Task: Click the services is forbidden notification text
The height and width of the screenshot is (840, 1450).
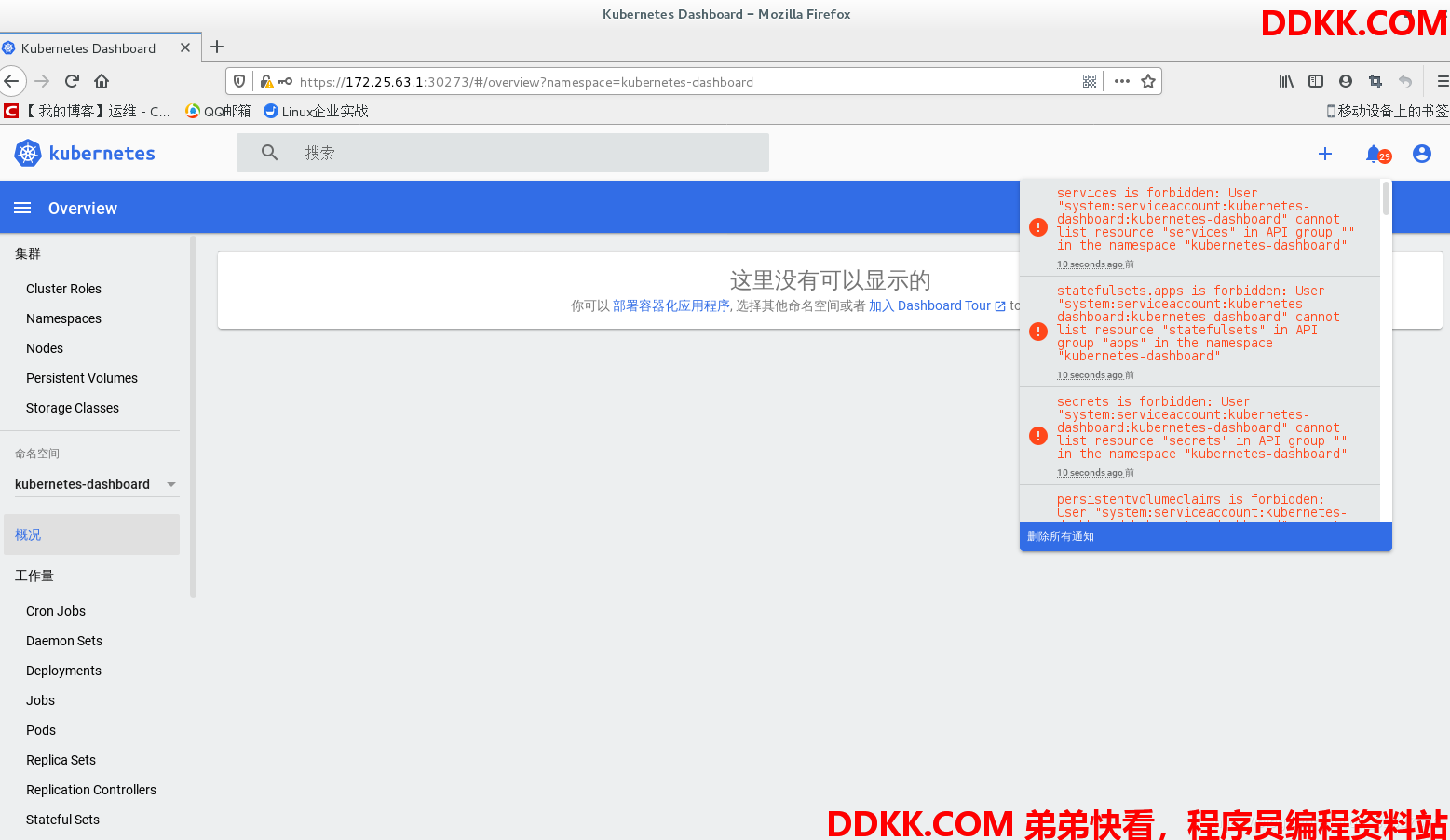Action: 1205,219
